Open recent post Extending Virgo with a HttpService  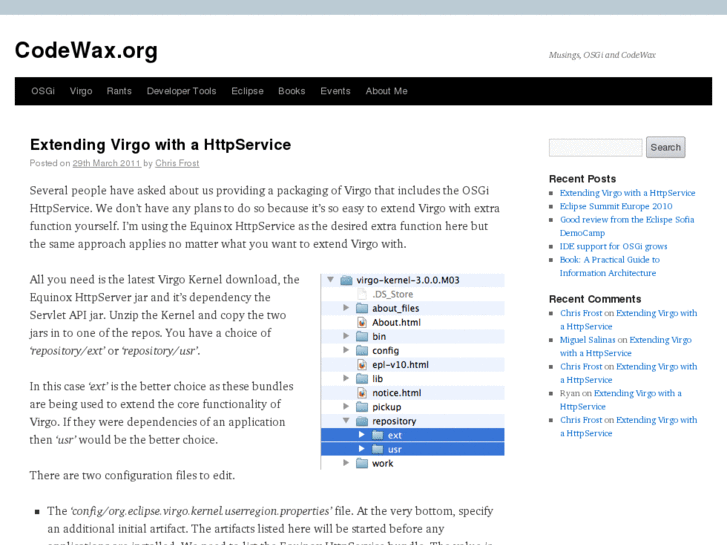[x=627, y=193]
